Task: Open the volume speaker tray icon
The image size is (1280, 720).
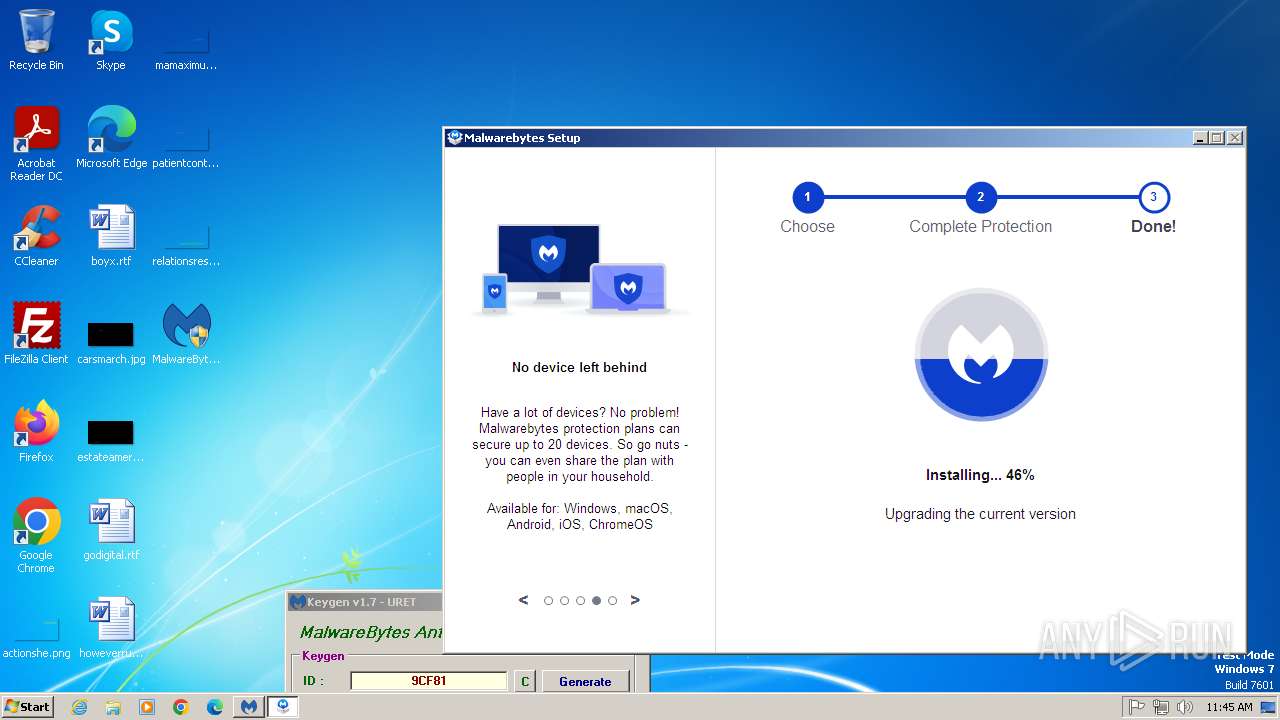Action: 1184,707
